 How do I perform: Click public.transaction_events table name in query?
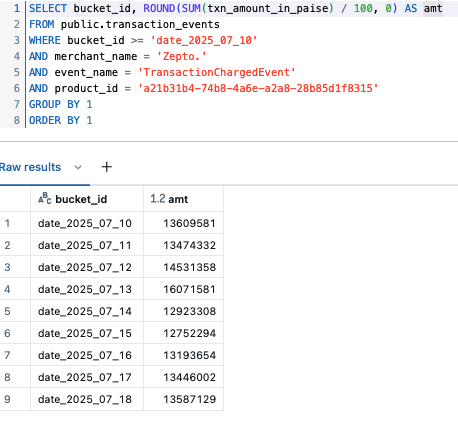point(140,24)
